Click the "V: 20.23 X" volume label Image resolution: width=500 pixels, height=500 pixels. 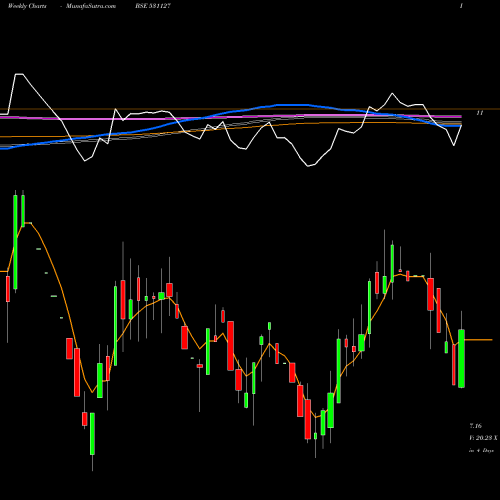tap(483, 438)
